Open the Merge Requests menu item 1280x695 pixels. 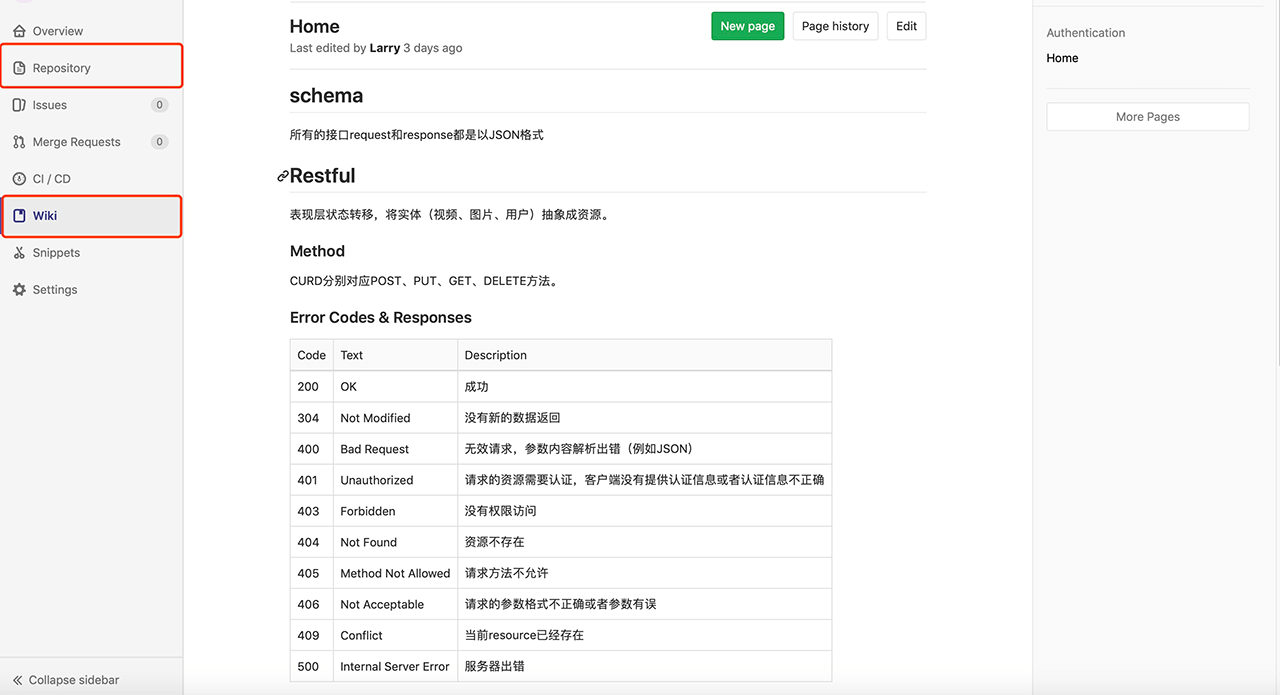click(x=76, y=142)
